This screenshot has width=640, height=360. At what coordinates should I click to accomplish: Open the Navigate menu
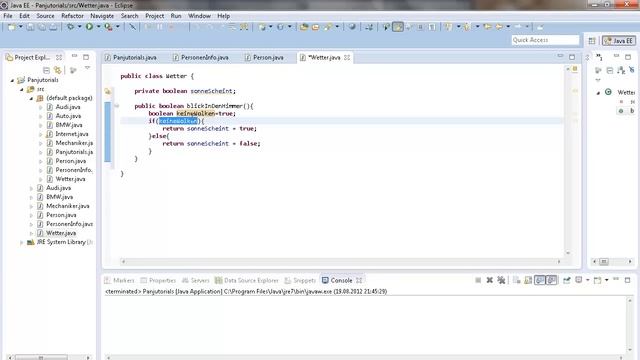coord(102,16)
